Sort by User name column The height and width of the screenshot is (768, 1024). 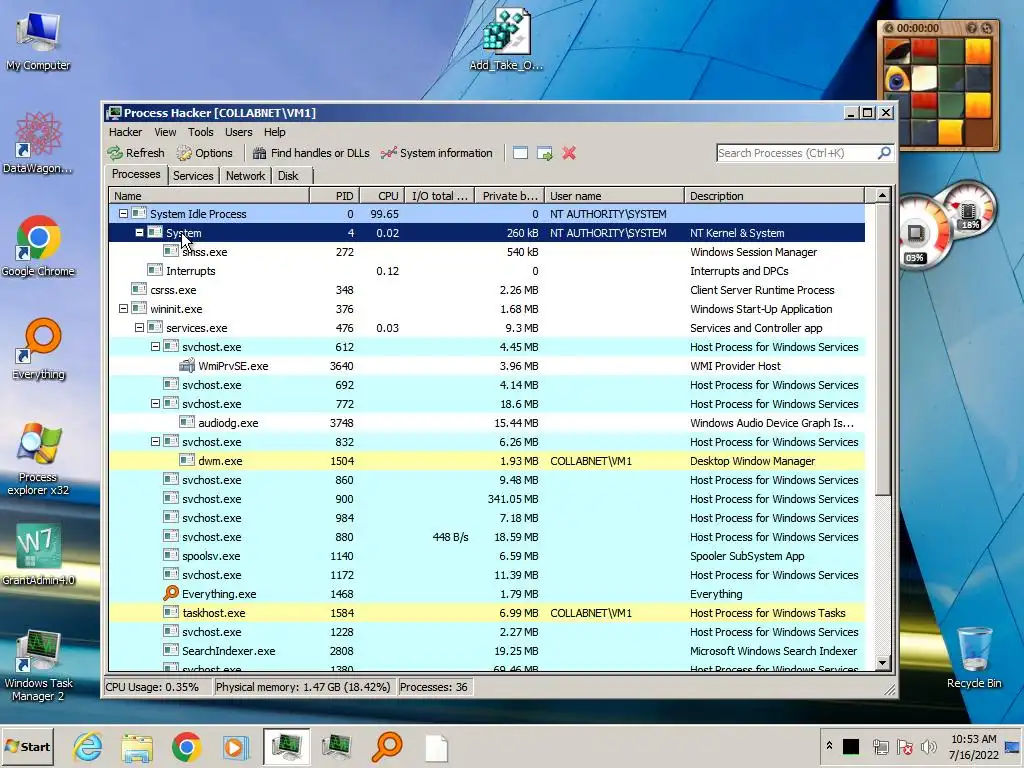coord(615,195)
